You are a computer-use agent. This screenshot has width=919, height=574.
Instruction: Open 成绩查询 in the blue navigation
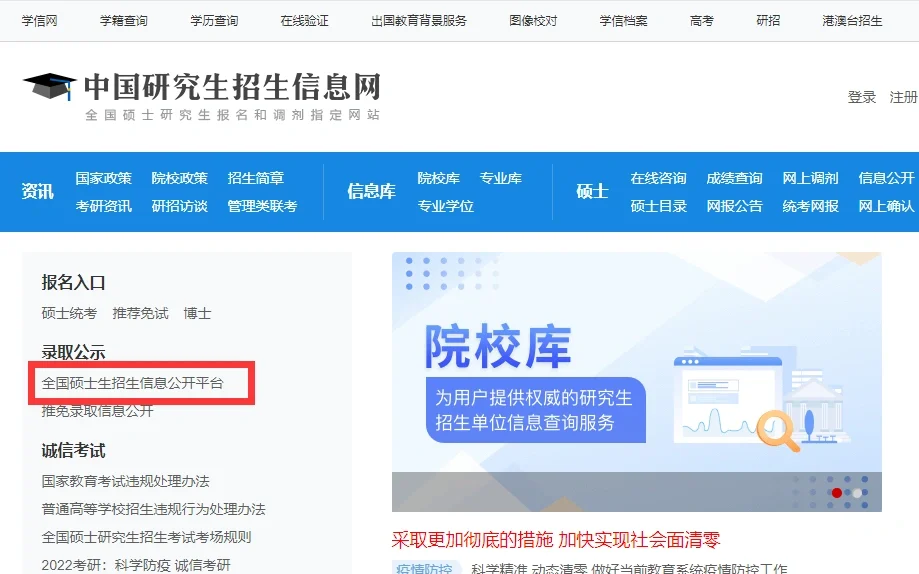[x=734, y=178]
